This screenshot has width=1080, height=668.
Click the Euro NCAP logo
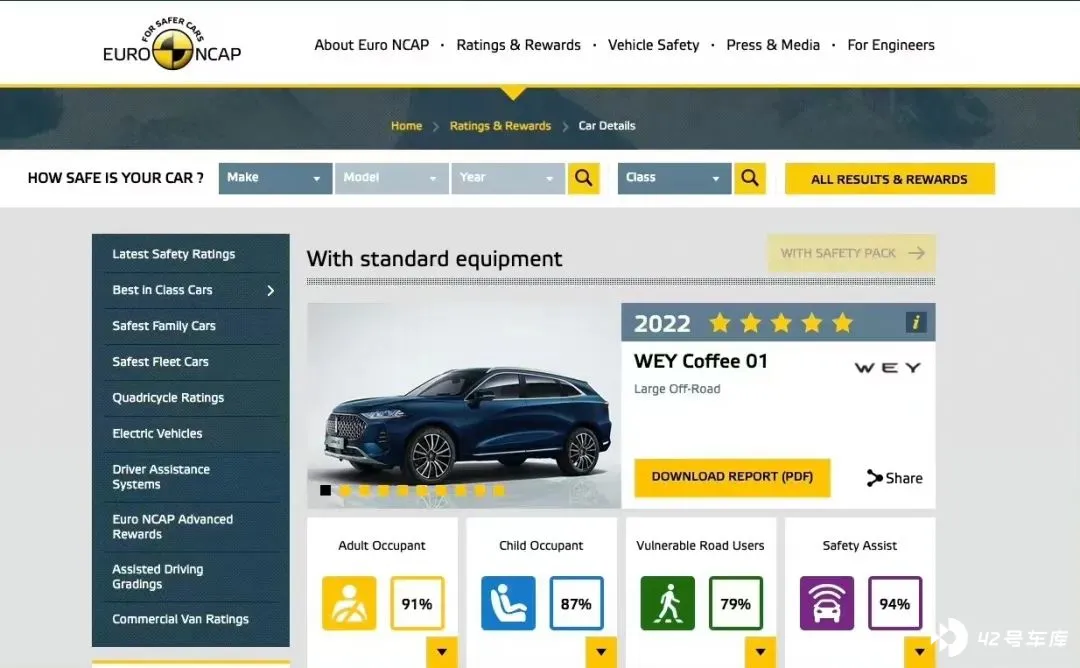[172, 43]
